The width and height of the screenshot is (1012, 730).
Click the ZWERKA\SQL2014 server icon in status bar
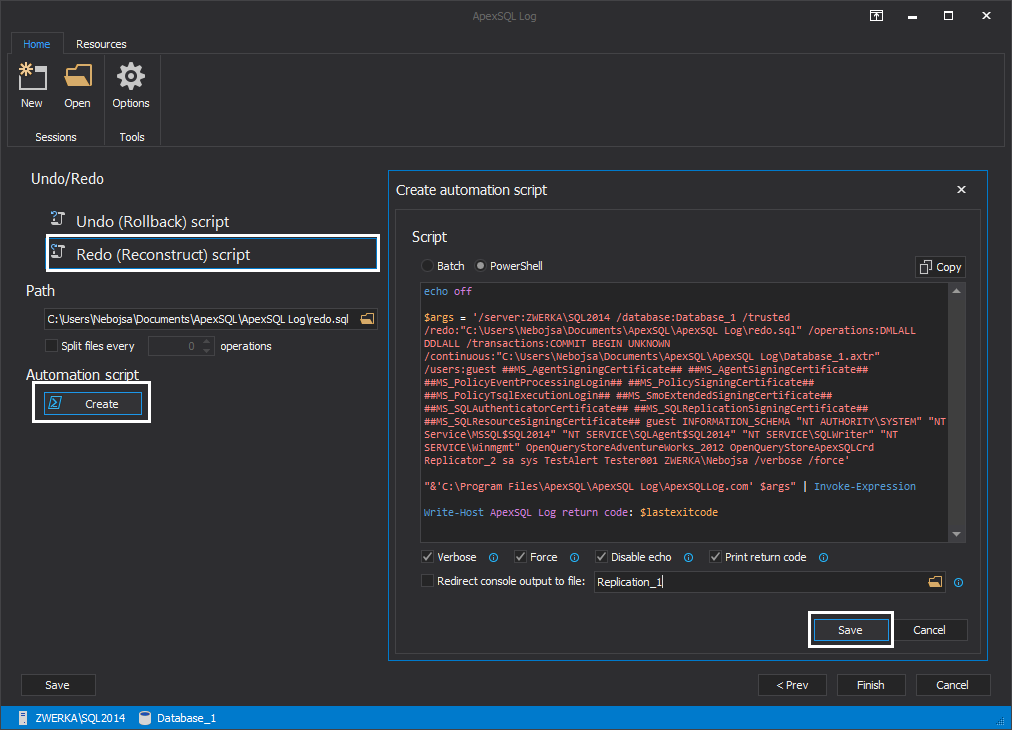(x=23, y=718)
